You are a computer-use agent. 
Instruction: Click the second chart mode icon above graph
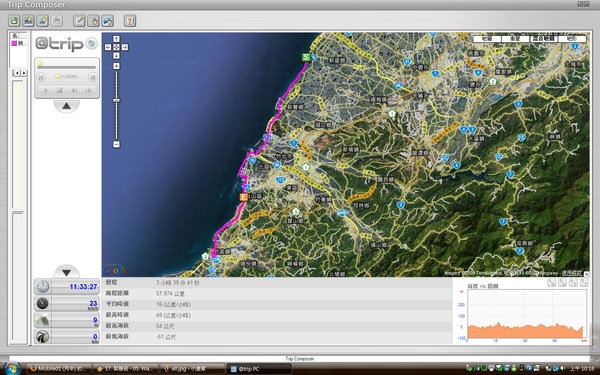point(562,283)
